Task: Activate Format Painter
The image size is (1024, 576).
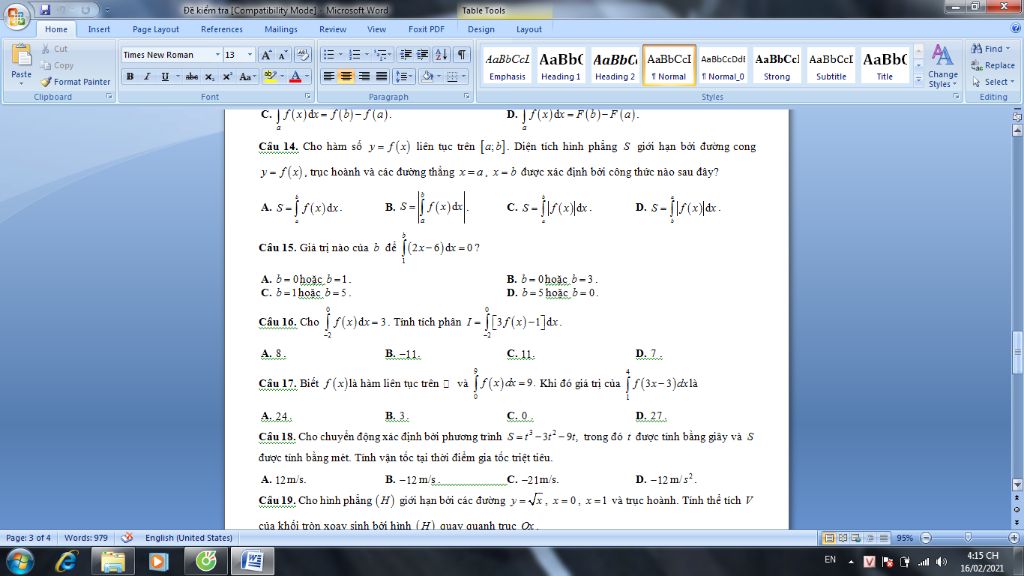Action: [x=75, y=82]
